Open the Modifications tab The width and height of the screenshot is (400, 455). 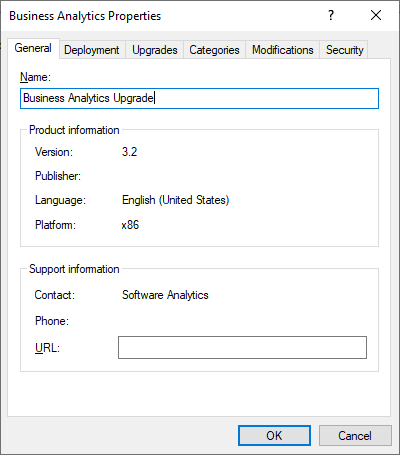[x=283, y=50]
